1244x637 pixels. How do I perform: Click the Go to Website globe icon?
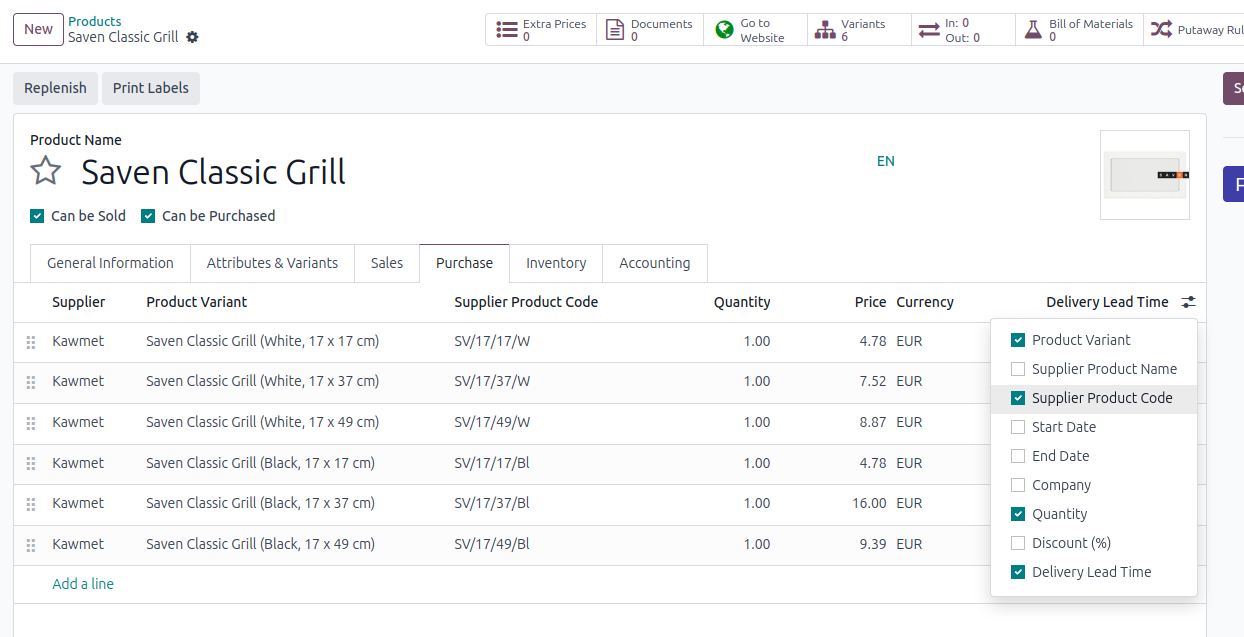click(725, 30)
